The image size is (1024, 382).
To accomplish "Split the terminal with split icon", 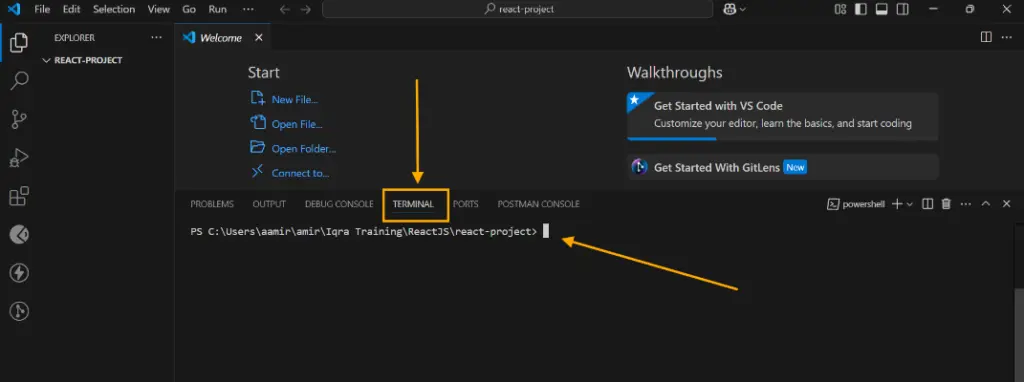I will (x=927, y=204).
